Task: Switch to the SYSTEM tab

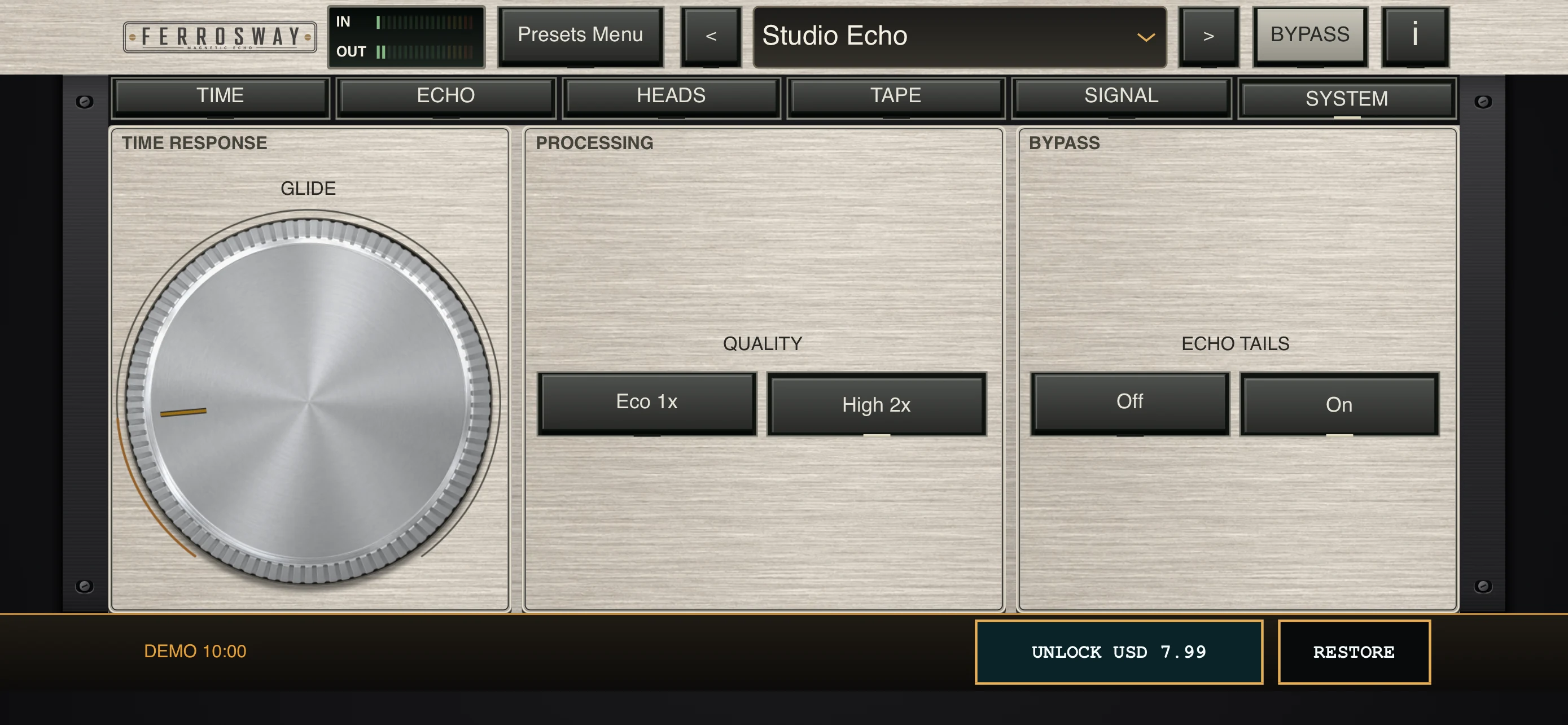Action: coord(1346,98)
